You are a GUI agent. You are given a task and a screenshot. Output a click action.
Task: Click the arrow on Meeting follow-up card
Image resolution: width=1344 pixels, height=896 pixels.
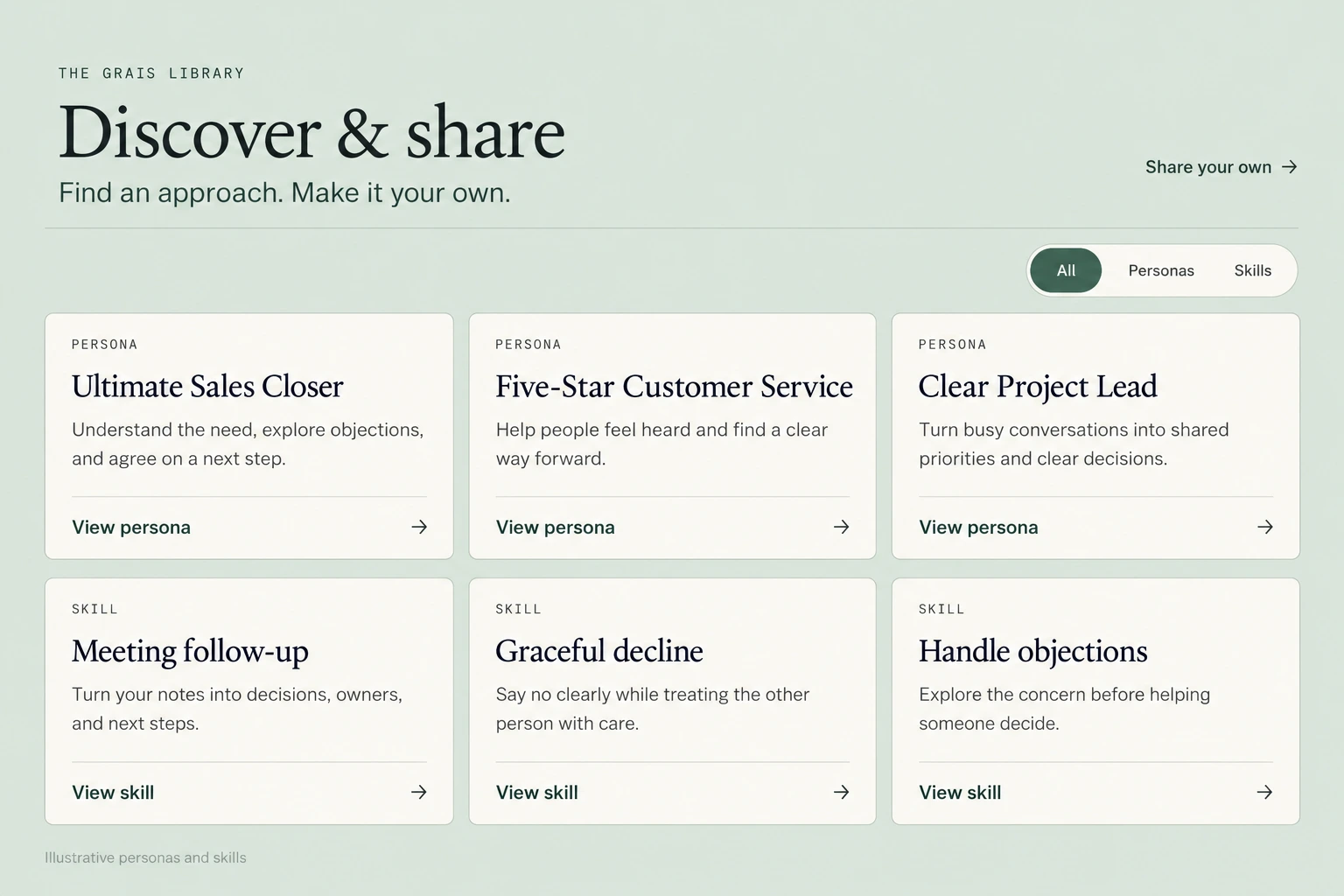pyautogui.click(x=419, y=792)
